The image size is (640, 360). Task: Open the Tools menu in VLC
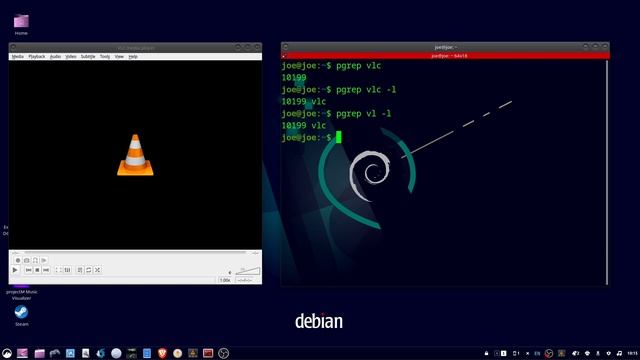click(105, 57)
